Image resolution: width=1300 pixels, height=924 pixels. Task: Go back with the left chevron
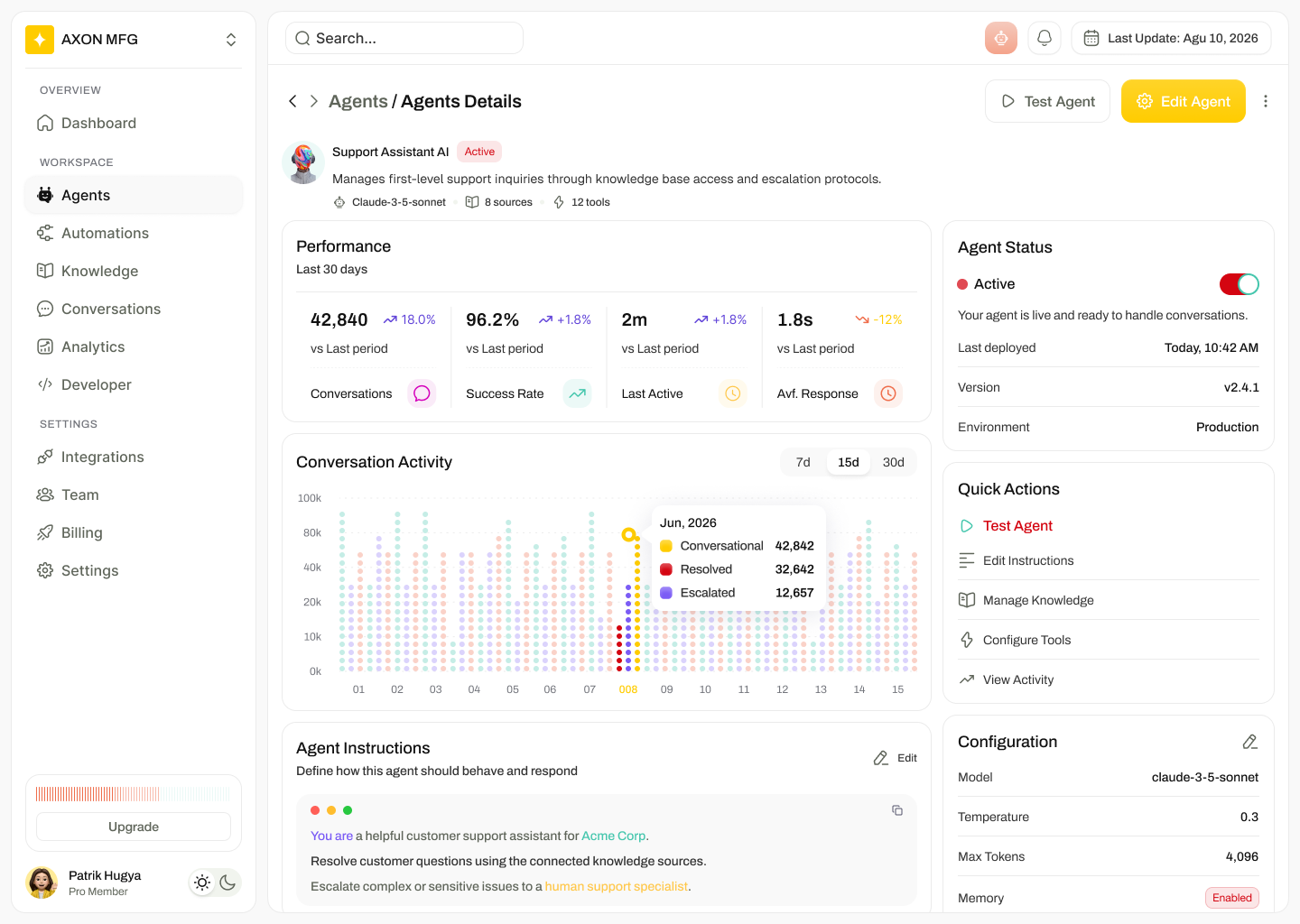(292, 101)
